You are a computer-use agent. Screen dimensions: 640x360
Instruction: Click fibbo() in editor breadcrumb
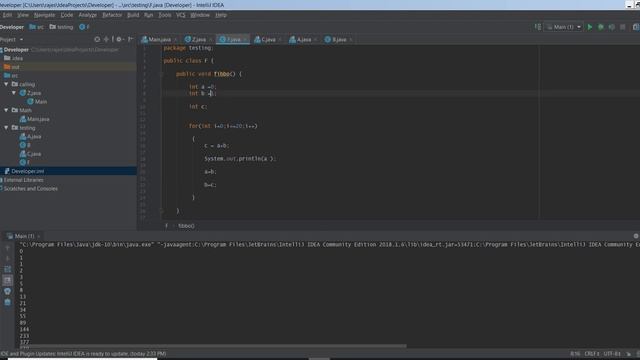pyautogui.click(x=186, y=226)
